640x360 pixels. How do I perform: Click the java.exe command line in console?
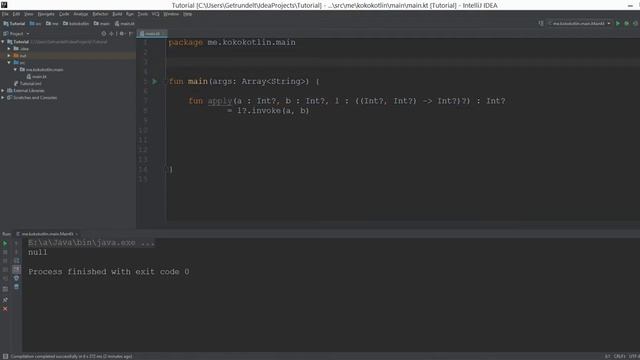tap(91, 243)
